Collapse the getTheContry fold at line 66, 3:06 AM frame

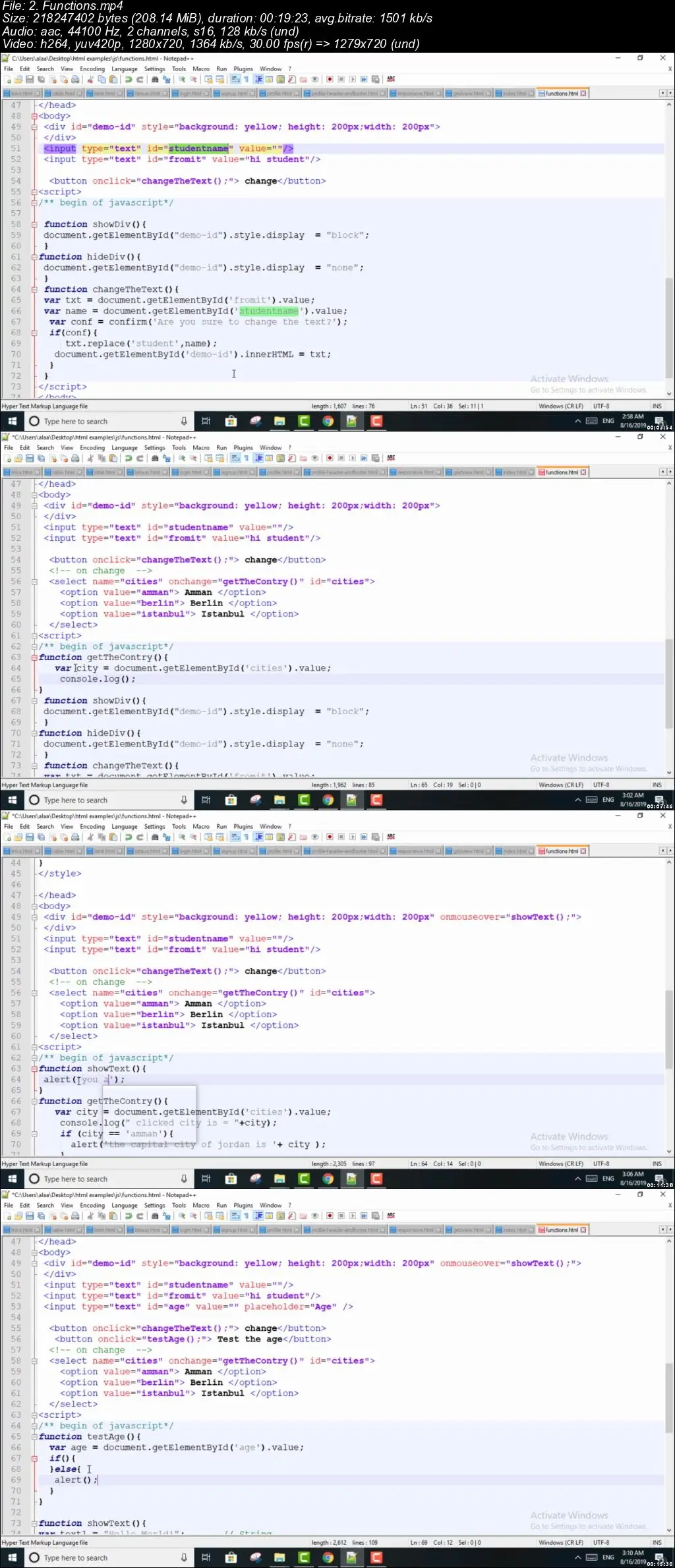tap(34, 1101)
